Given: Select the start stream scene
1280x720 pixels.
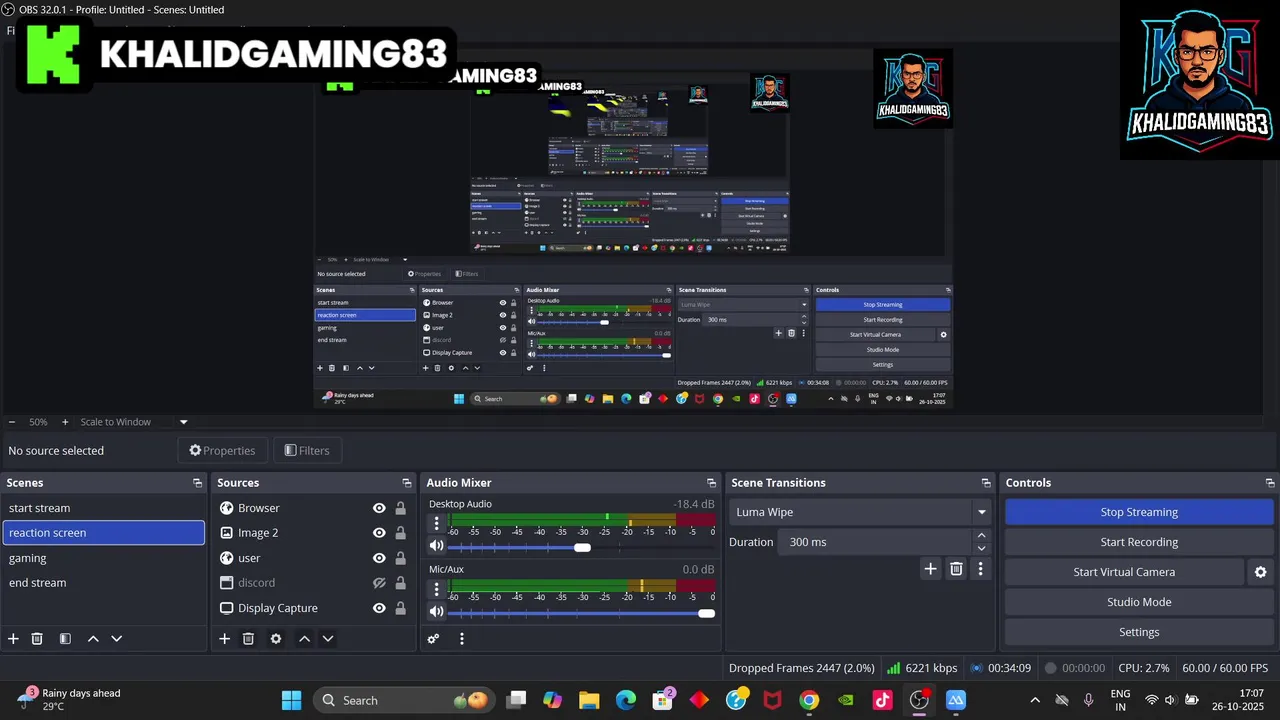Looking at the screenshot, I should coord(104,508).
